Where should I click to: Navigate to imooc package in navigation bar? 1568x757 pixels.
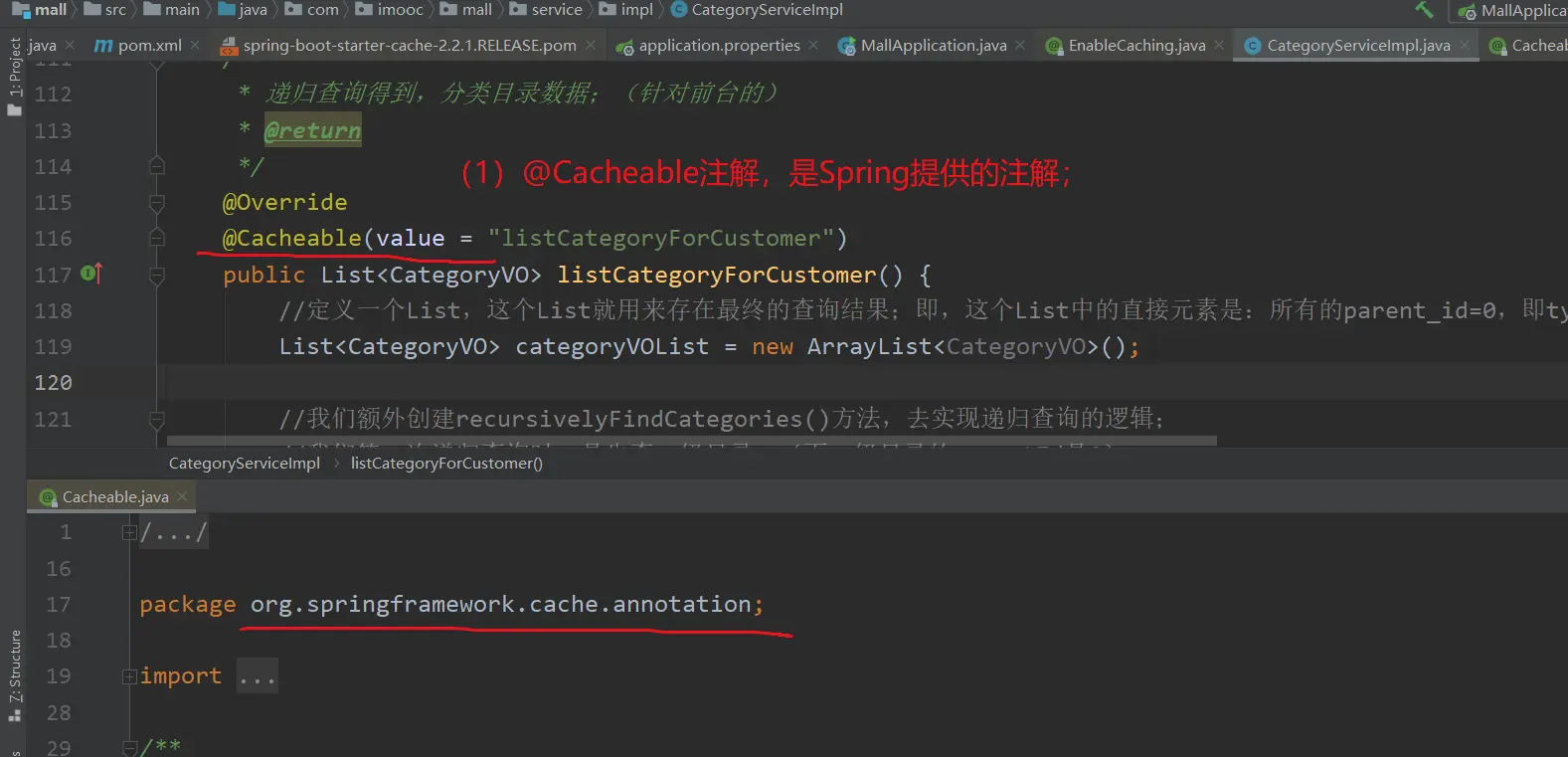pos(390,10)
